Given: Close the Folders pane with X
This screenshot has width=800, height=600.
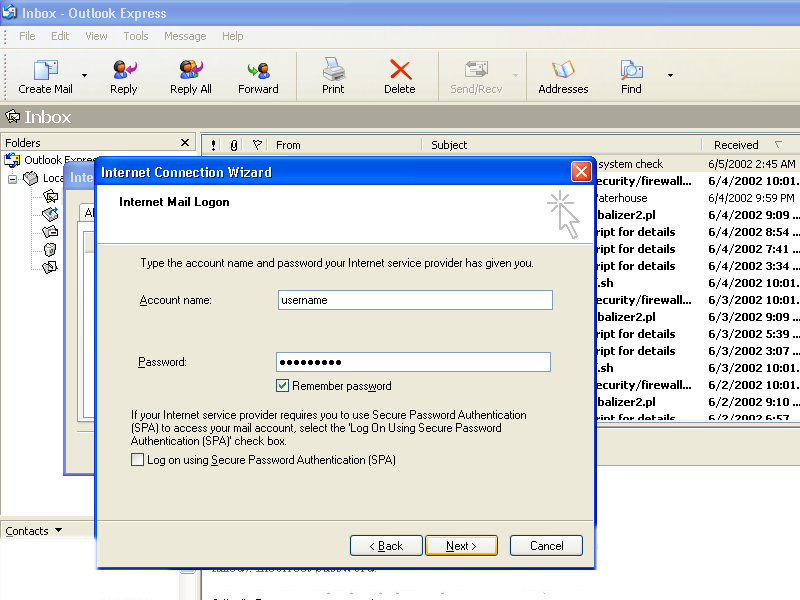Looking at the screenshot, I should pyautogui.click(x=185, y=142).
